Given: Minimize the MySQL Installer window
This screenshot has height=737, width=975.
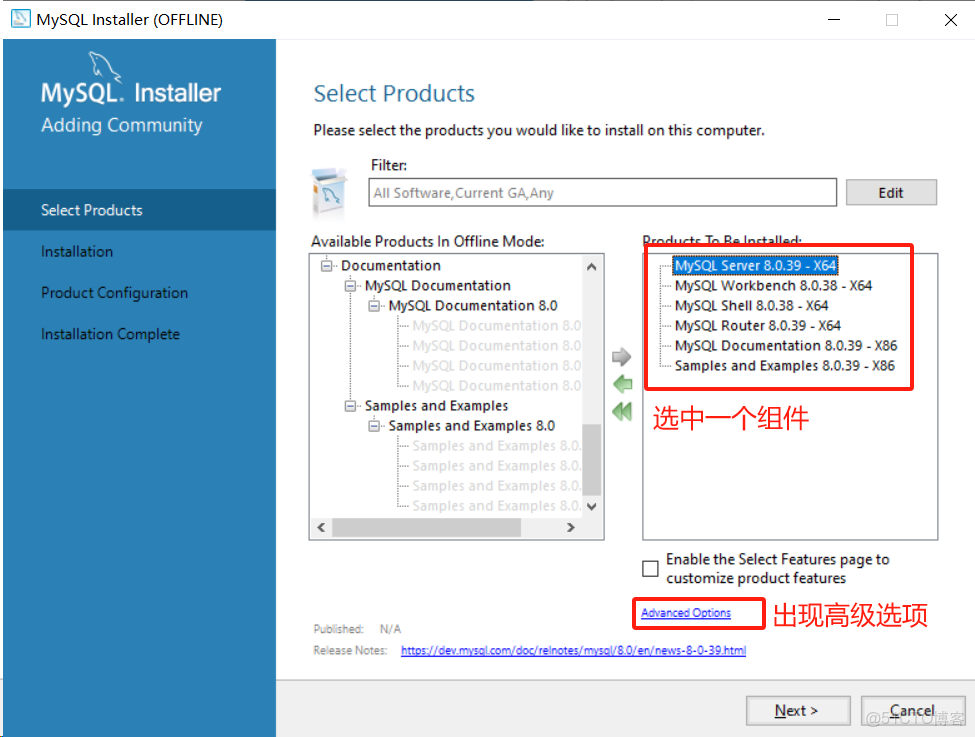Looking at the screenshot, I should (x=834, y=19).
